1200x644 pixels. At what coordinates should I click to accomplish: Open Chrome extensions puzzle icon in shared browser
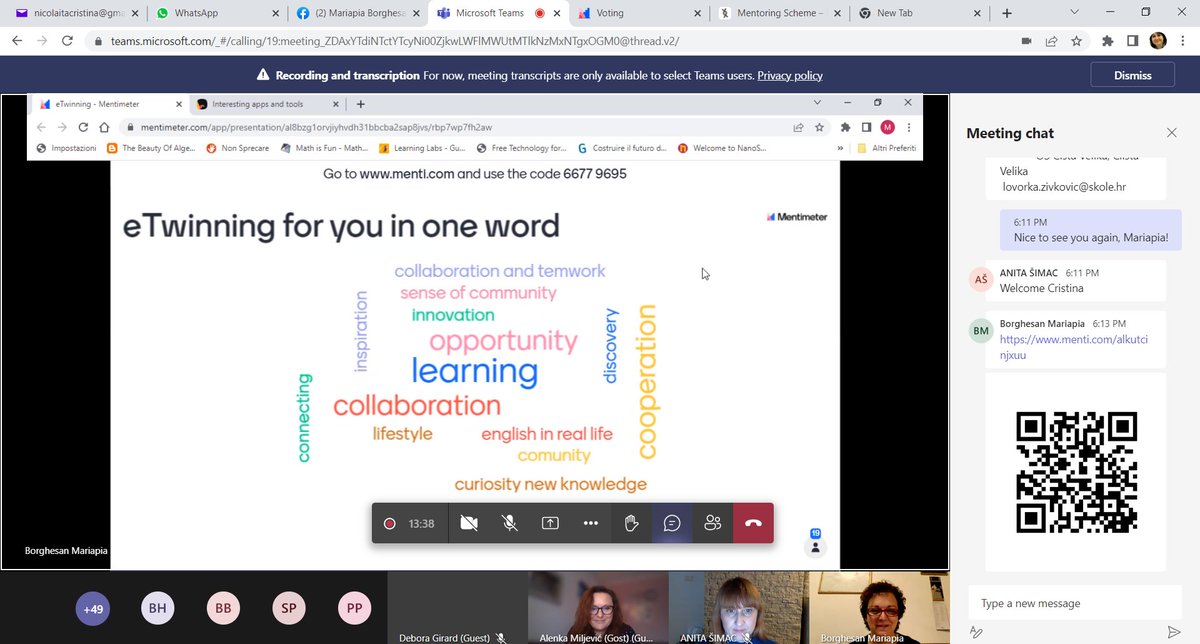pyautogui.click(x=845, y=127)
